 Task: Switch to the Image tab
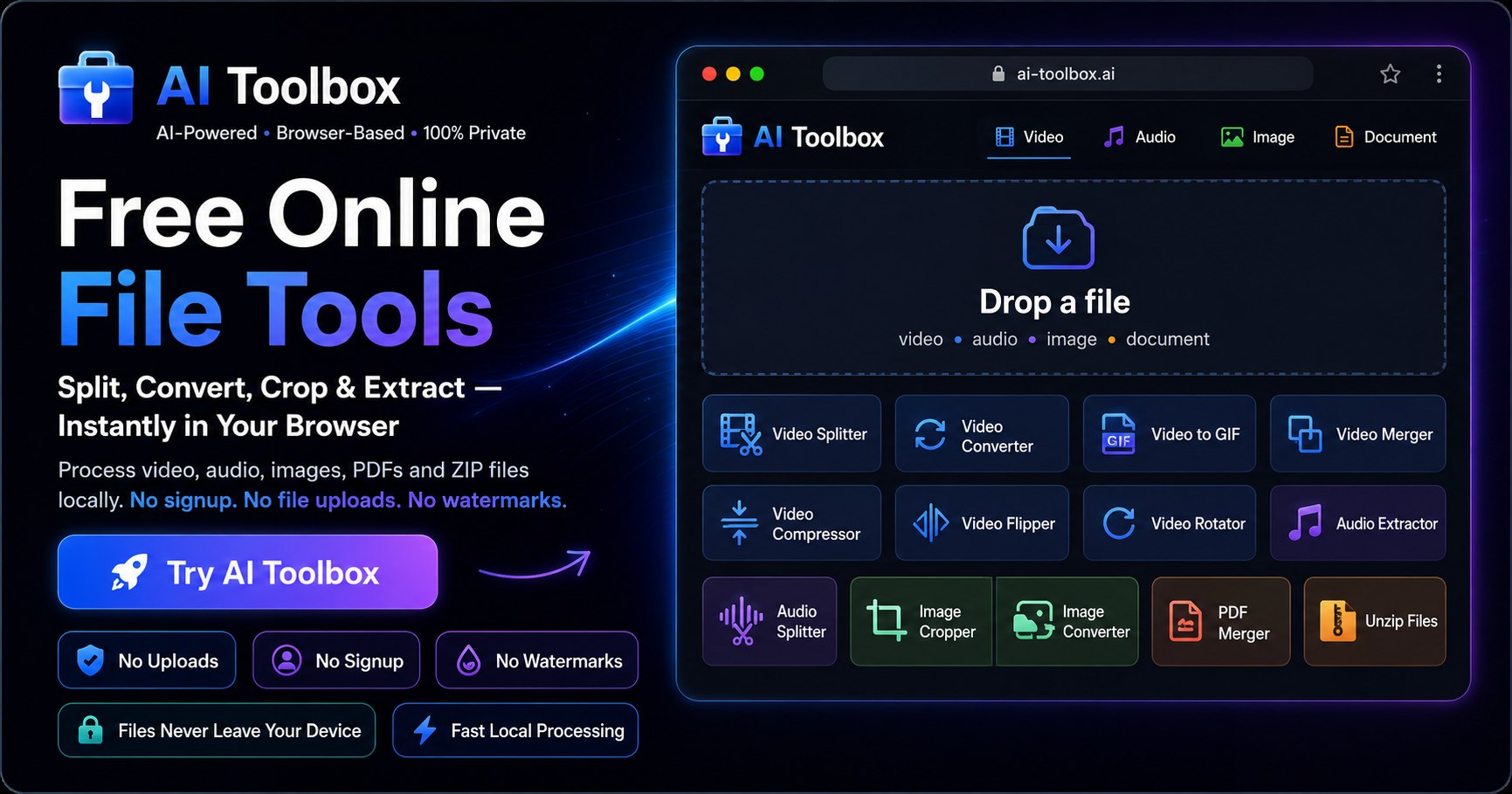[x=1257, y=137]
